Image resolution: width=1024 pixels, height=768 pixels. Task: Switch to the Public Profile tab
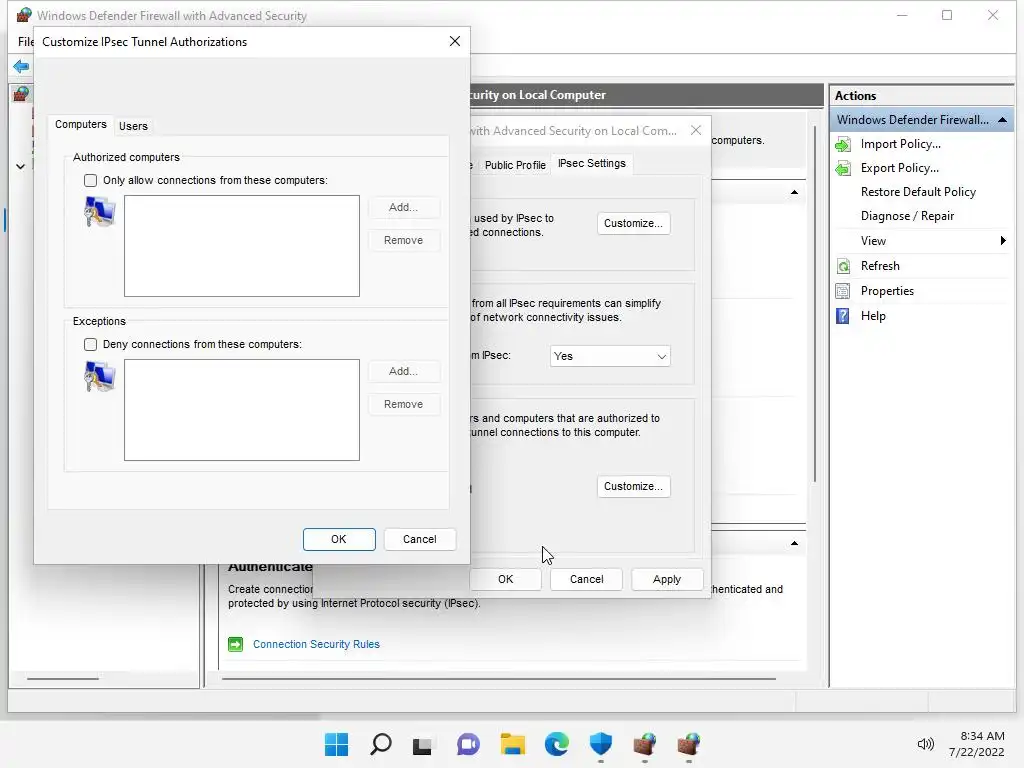(x=515, y=165)
